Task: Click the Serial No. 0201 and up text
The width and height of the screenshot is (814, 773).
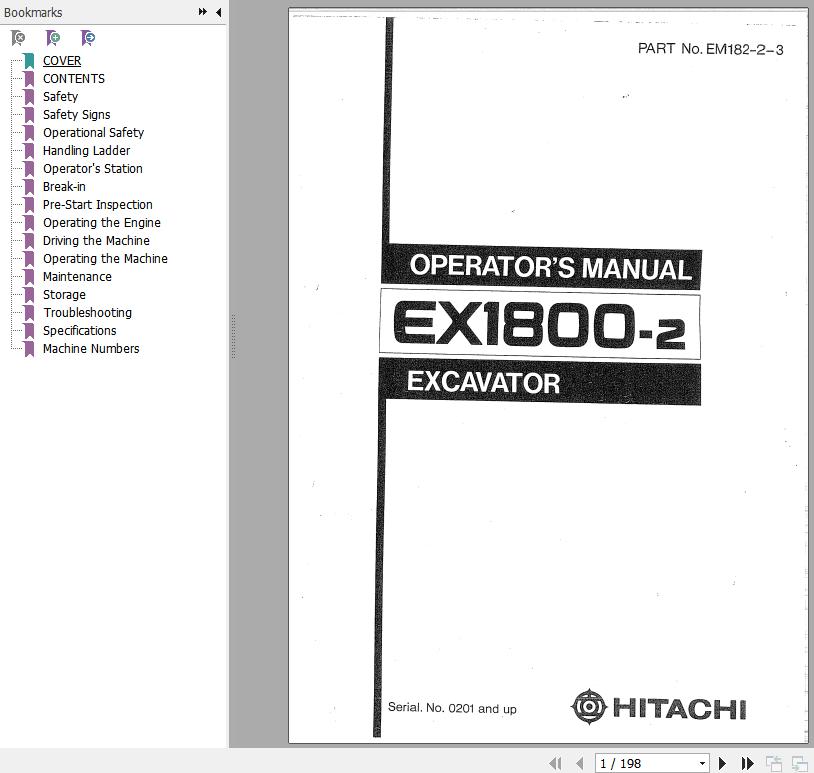Action: pyautogui.click(x=452, y=708)
